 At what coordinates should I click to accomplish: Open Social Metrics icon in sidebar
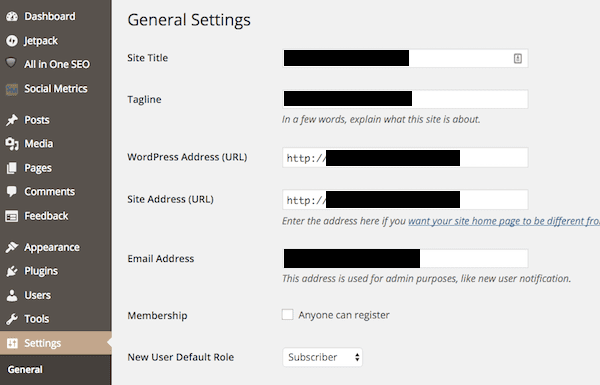point(12,89)
